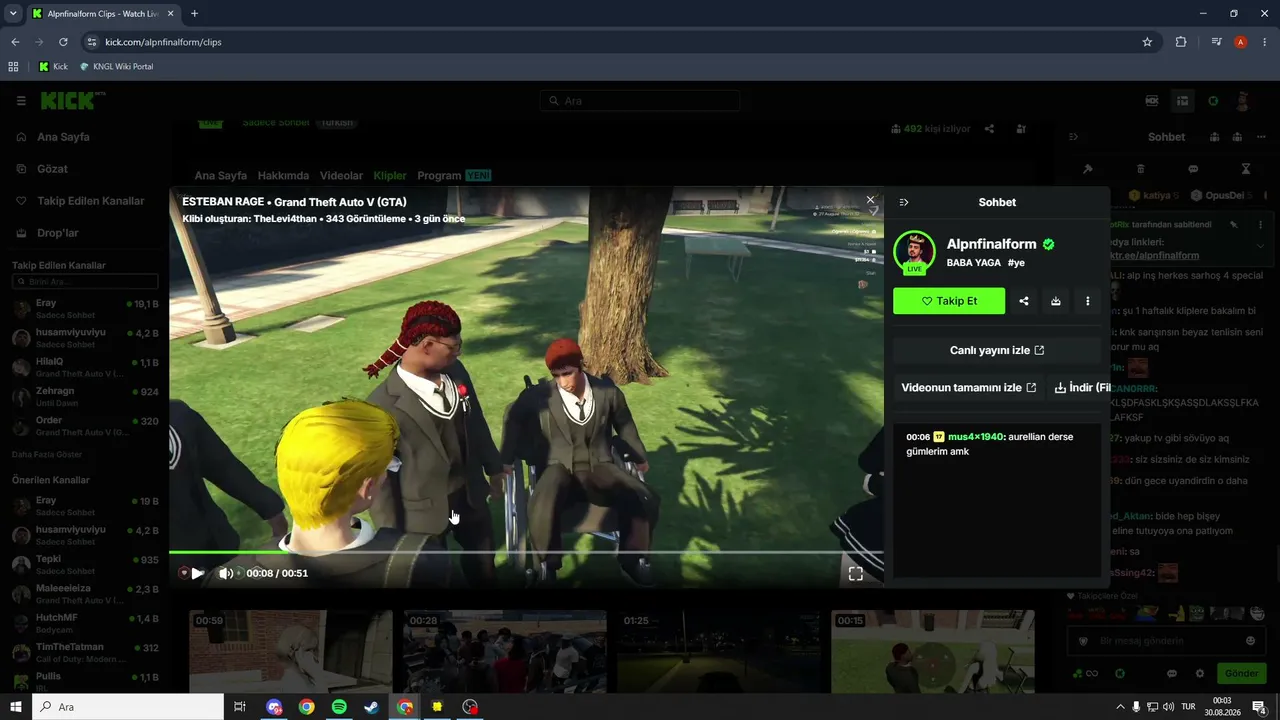Image resolution: width=1280 pixels, height=720 pixels.
Task: Seek along the clip progress bar
Action: click(526, 551)
